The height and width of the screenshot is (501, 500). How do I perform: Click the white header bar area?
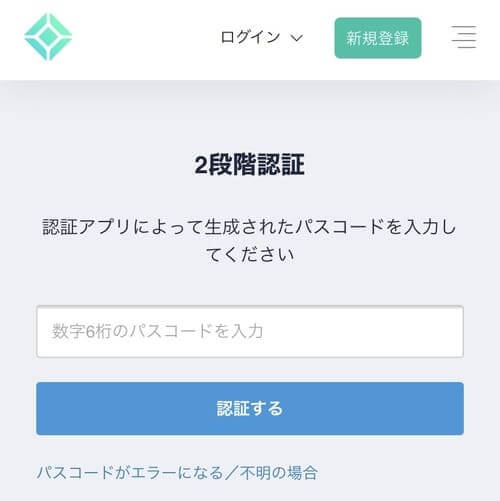(x=250, y=40)
